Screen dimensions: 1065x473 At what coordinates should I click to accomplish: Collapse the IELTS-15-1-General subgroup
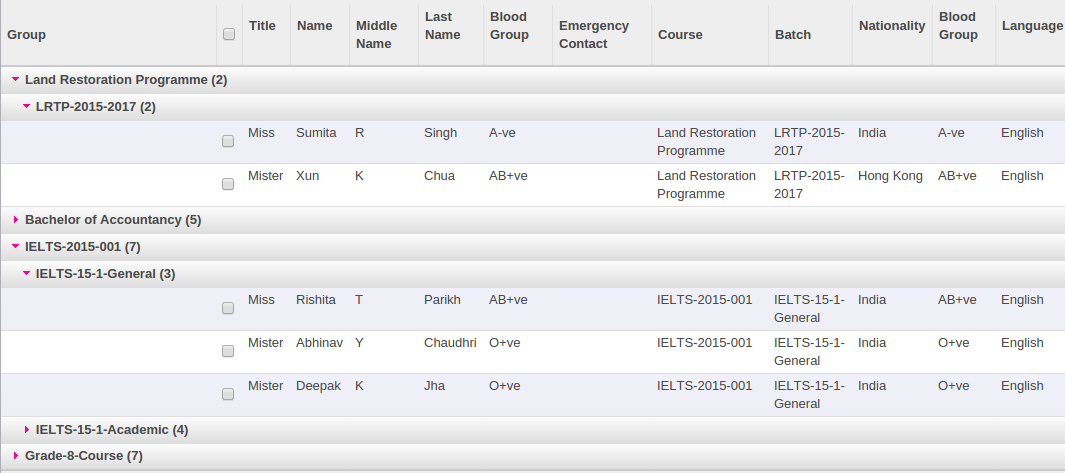tap(26, 273)
